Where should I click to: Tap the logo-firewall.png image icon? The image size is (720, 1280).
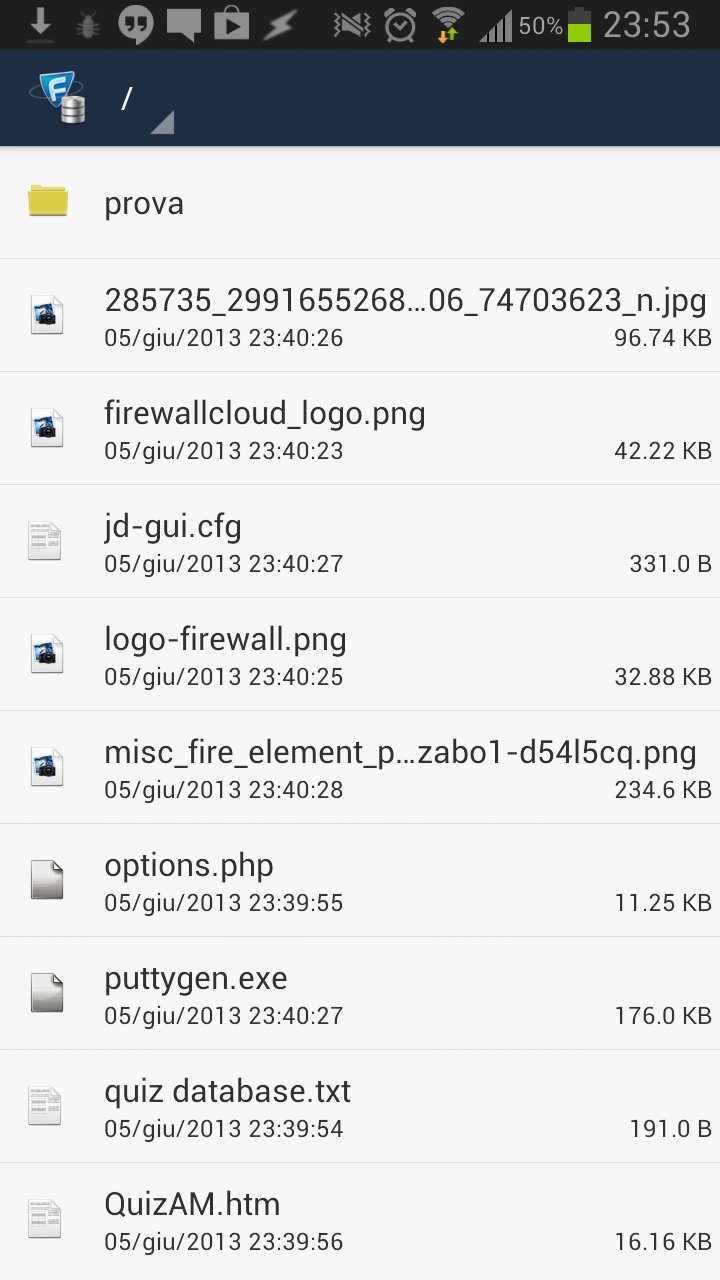(46, 655)
